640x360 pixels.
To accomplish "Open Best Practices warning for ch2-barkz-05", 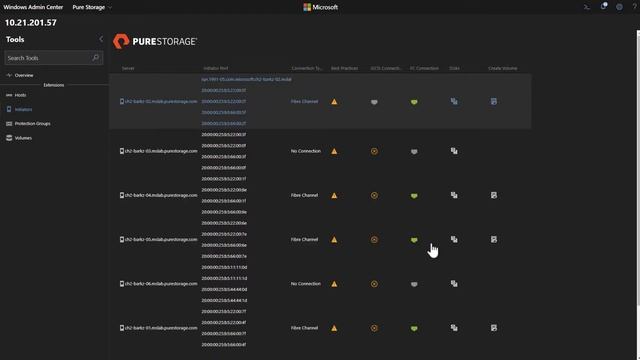I will [x=334, y=240].
